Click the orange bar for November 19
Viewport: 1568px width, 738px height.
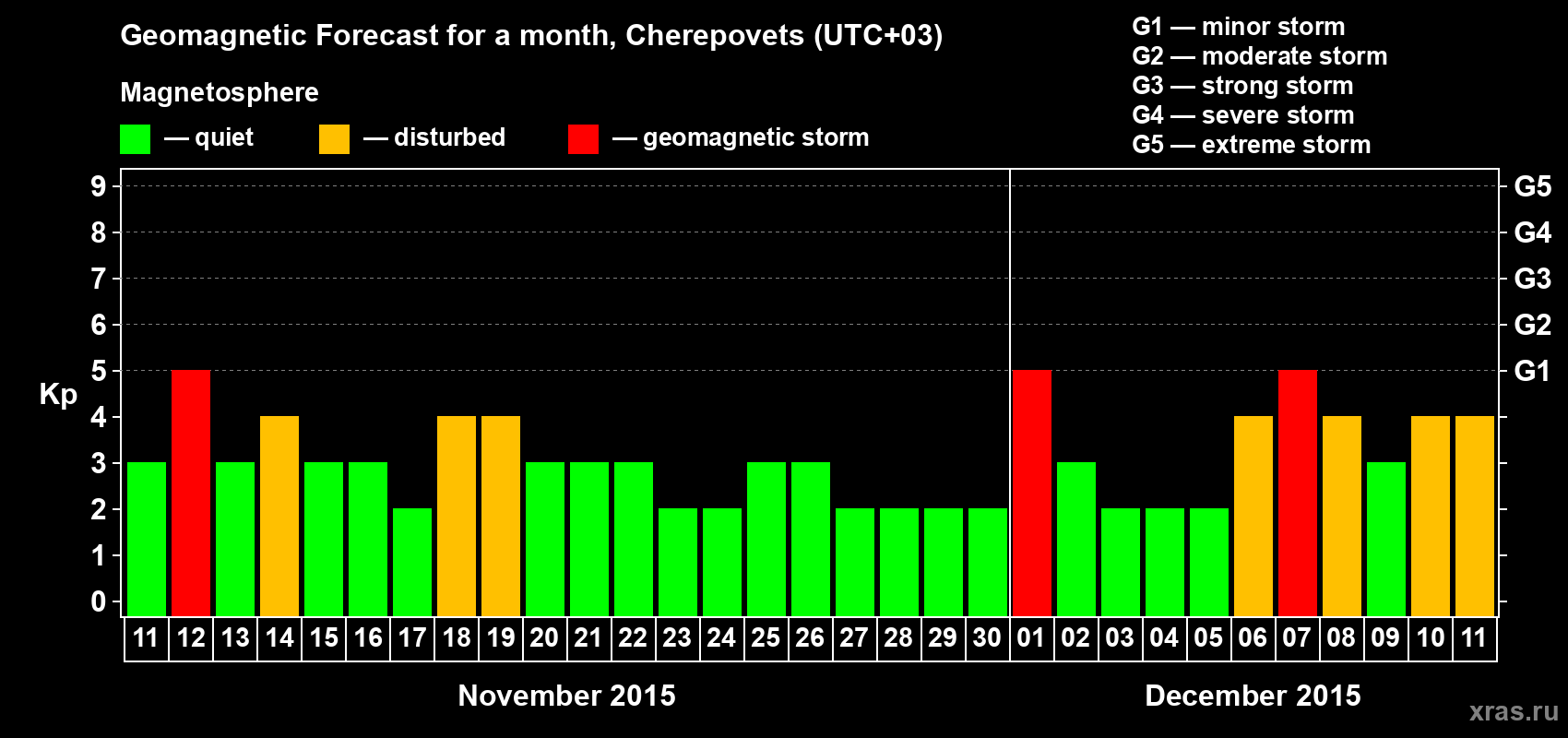tap(501, 517)
